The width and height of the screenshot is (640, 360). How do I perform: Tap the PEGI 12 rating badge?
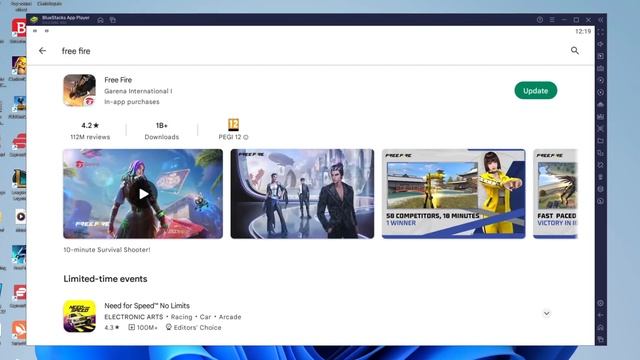click(x=233, y=124)
